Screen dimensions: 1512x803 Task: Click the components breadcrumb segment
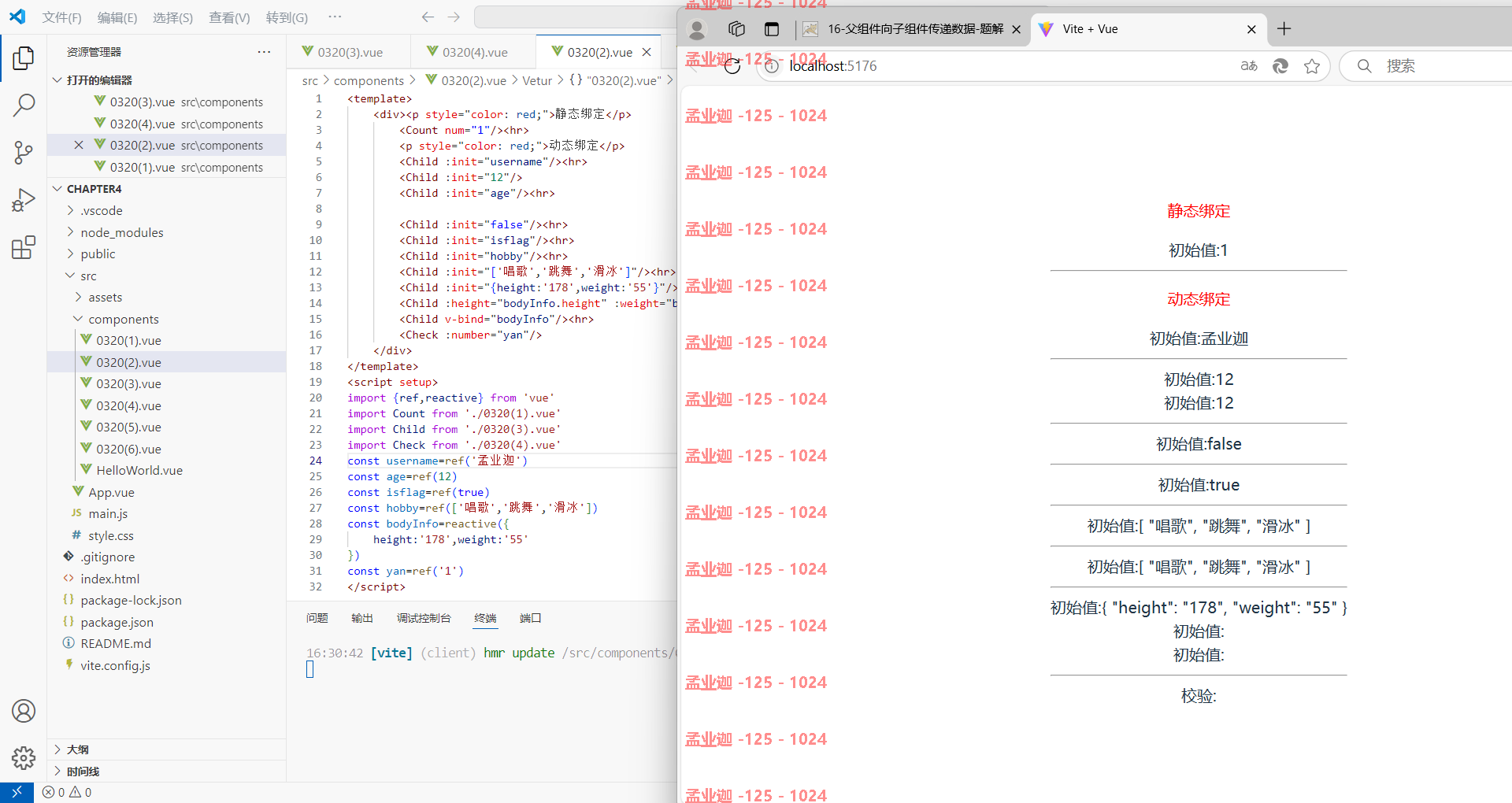click(369, 80)
